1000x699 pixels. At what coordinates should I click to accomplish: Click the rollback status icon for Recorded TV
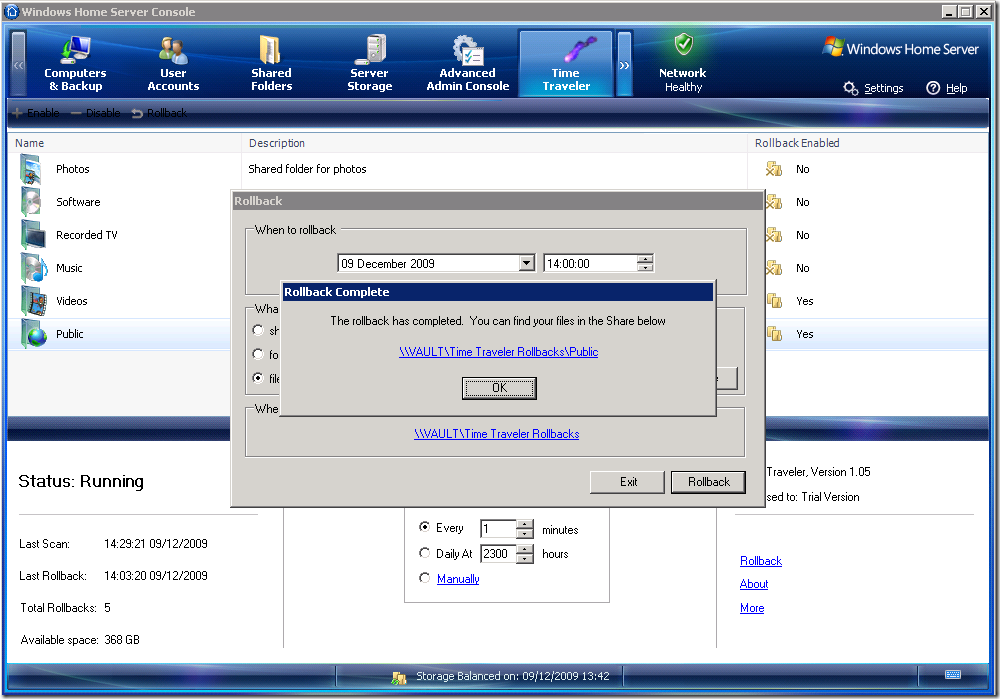774,235
